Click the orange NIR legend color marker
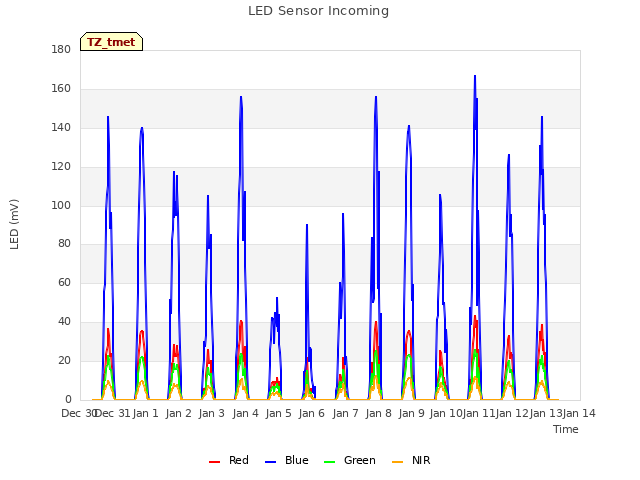640x480 pixels. click(x=398, y=462)
